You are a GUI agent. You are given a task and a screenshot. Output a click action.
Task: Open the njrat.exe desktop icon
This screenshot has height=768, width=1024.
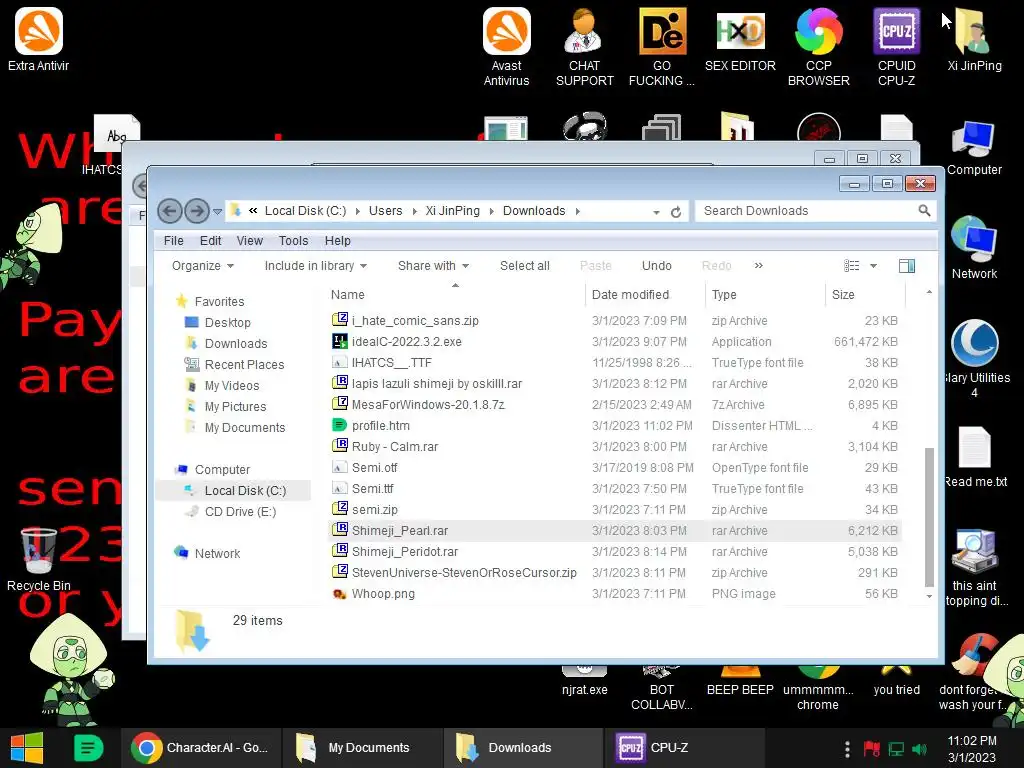click(x=584, y=680)
